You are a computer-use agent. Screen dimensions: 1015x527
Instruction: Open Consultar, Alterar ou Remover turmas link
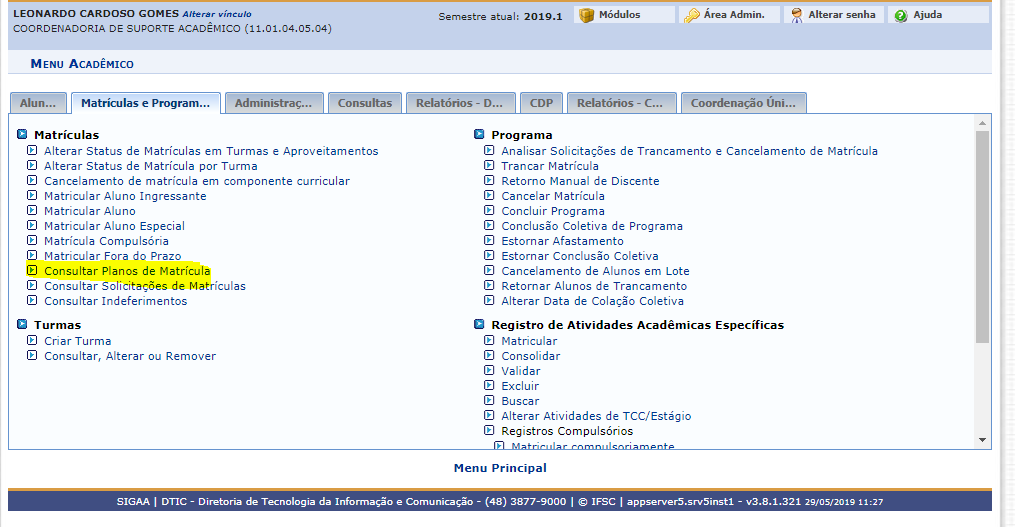click(130, 355)
